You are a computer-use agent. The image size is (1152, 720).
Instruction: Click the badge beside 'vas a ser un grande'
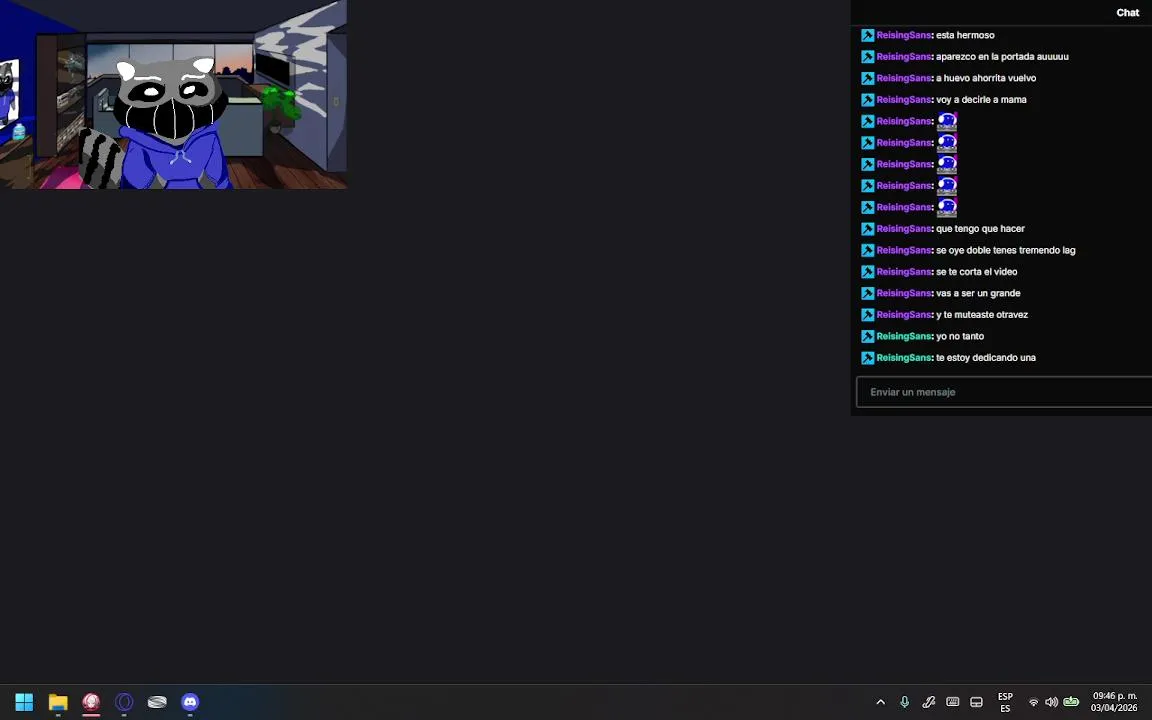tap(868, 293)
